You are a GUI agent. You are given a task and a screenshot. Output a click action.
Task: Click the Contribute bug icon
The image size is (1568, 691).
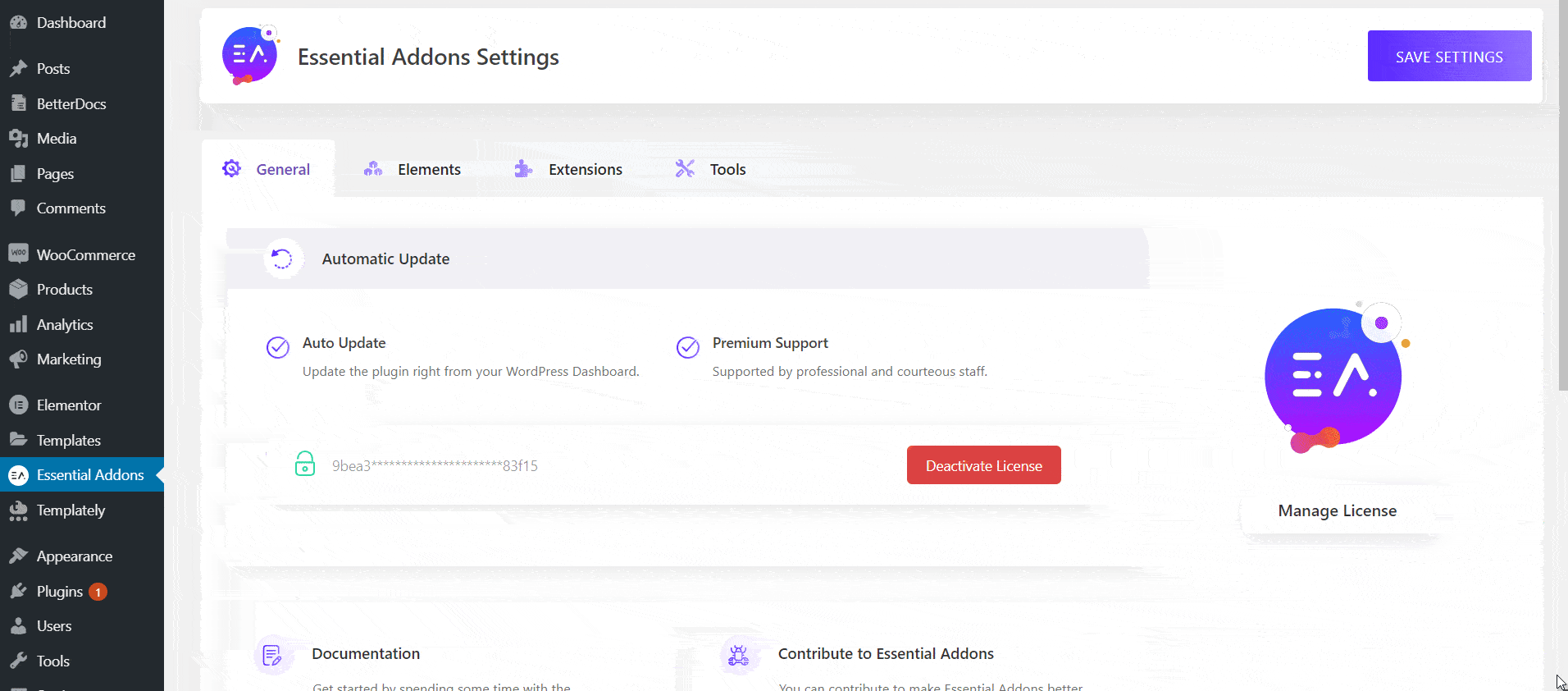pyautogui.click(x=739, y=655)
